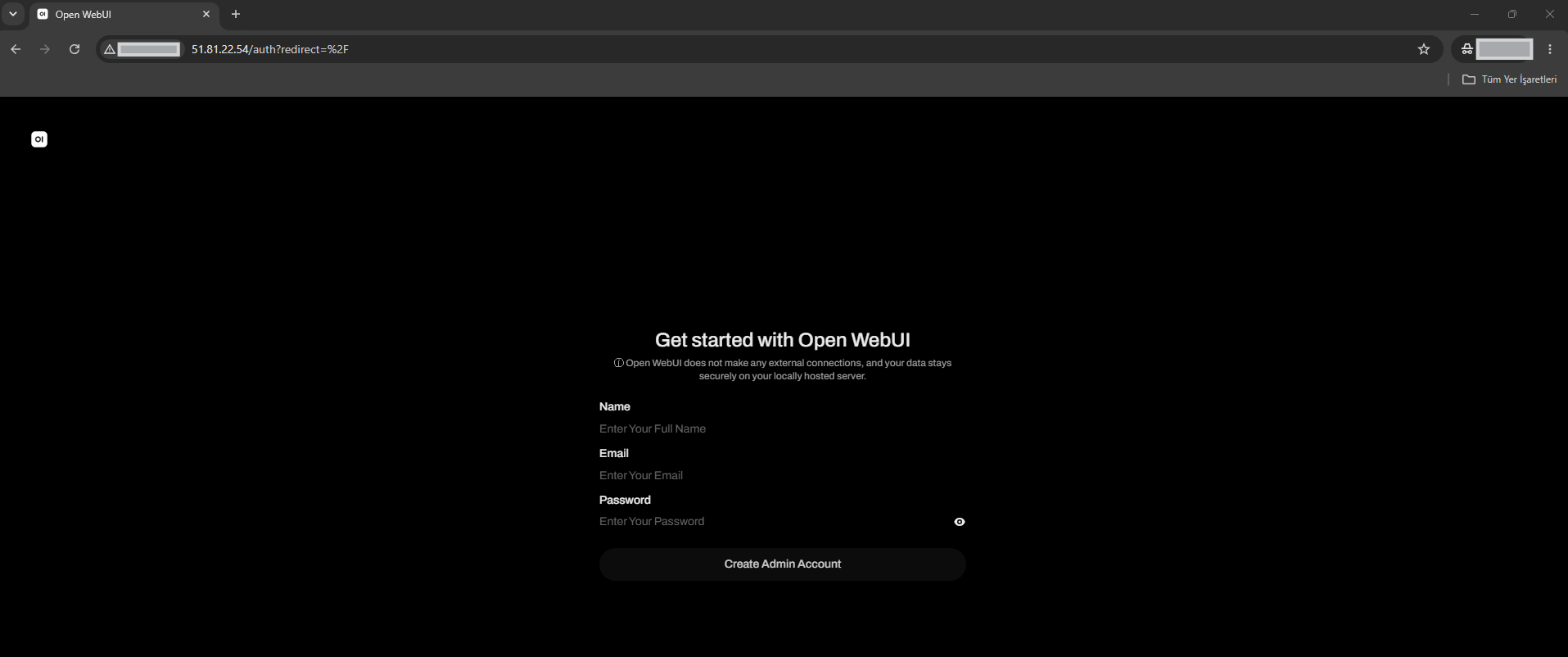Click the 'Name' field label

coord(615,406)
